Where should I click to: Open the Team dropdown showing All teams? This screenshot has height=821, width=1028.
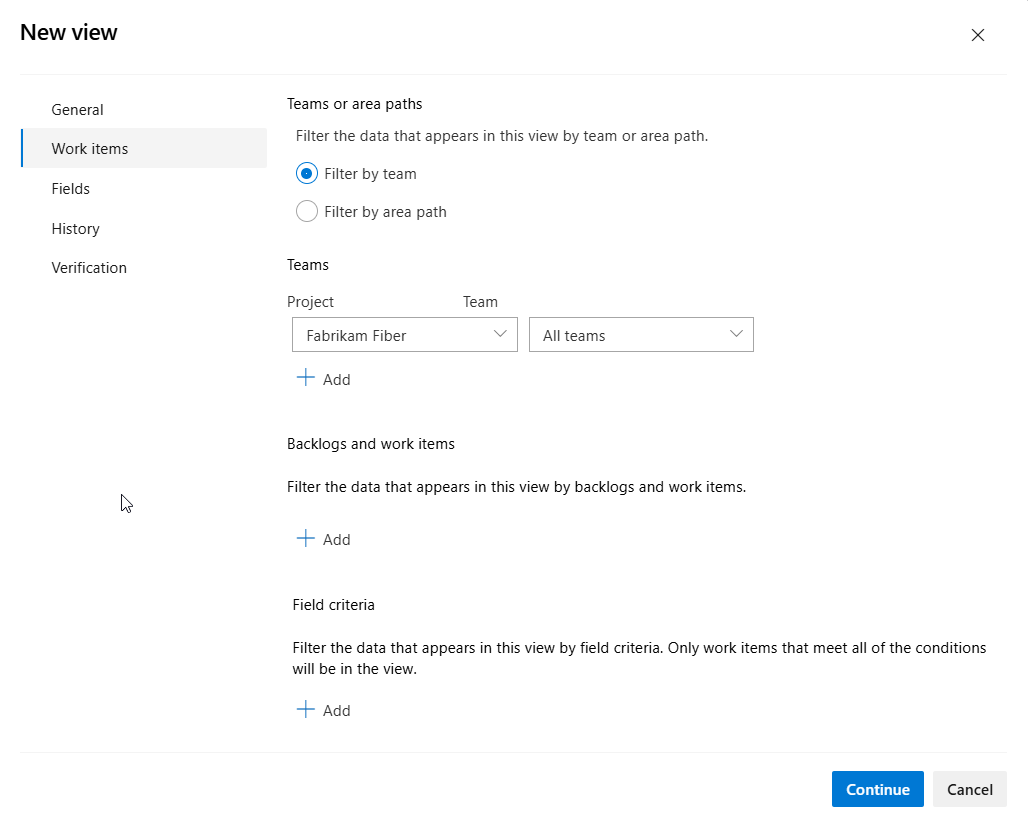pyautogui.click(x=641, y=334)
